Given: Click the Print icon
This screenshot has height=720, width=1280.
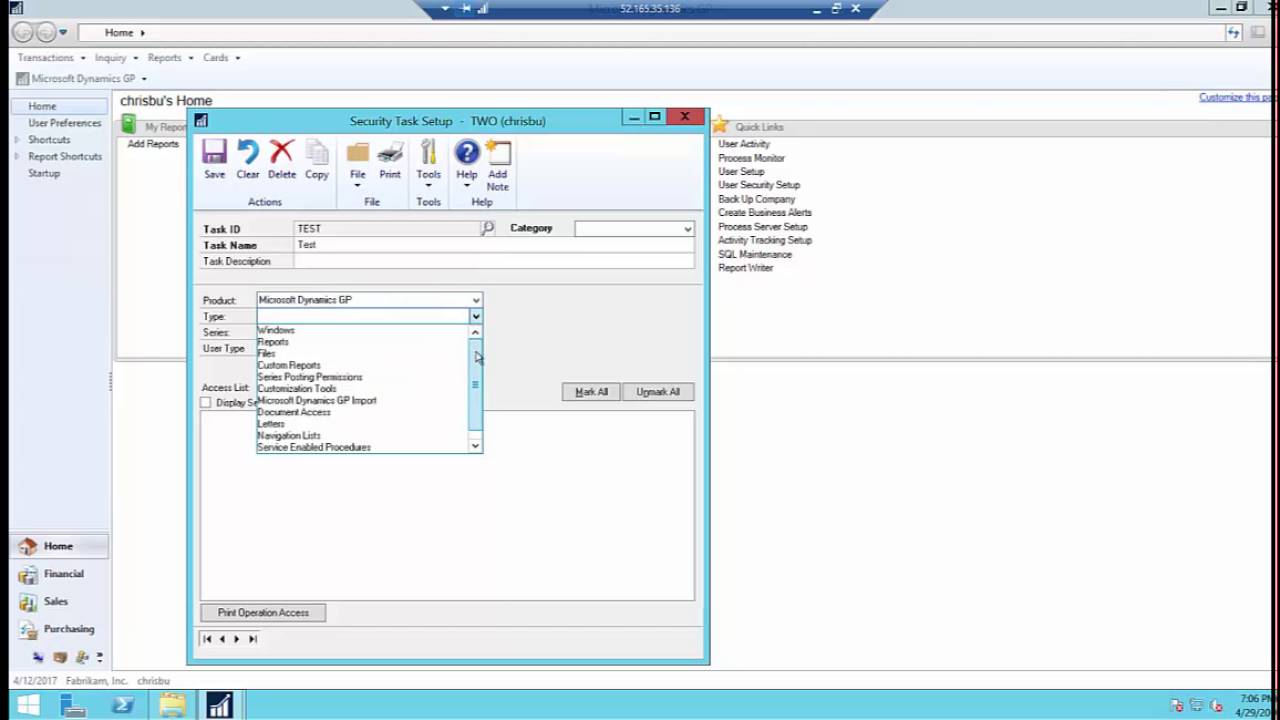Looking at the screenshot, I should click(390, 152).
